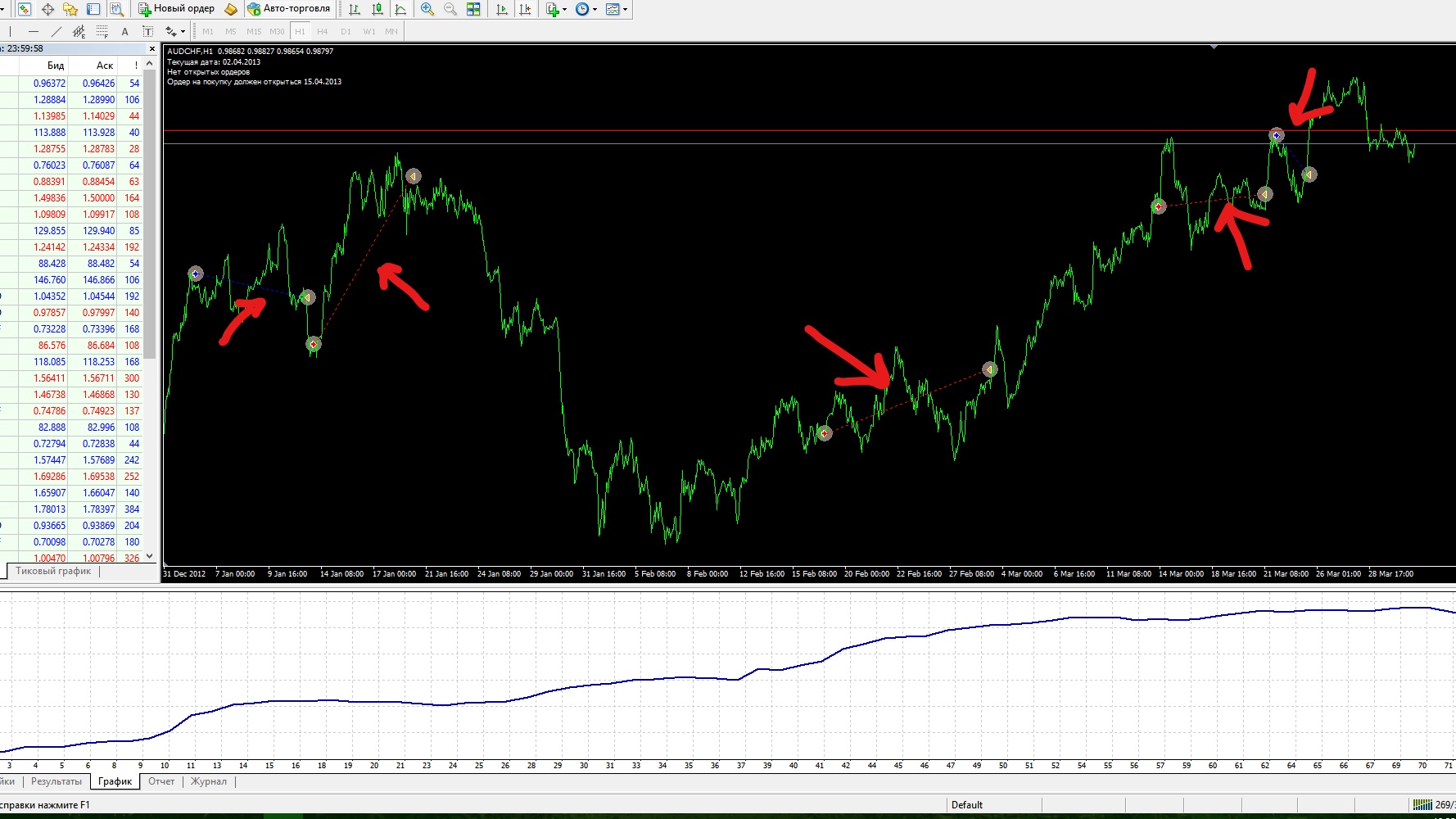Switch timeframe to MN
The width and height of the screenshot is (1456, 819).
tap(391, 32)
